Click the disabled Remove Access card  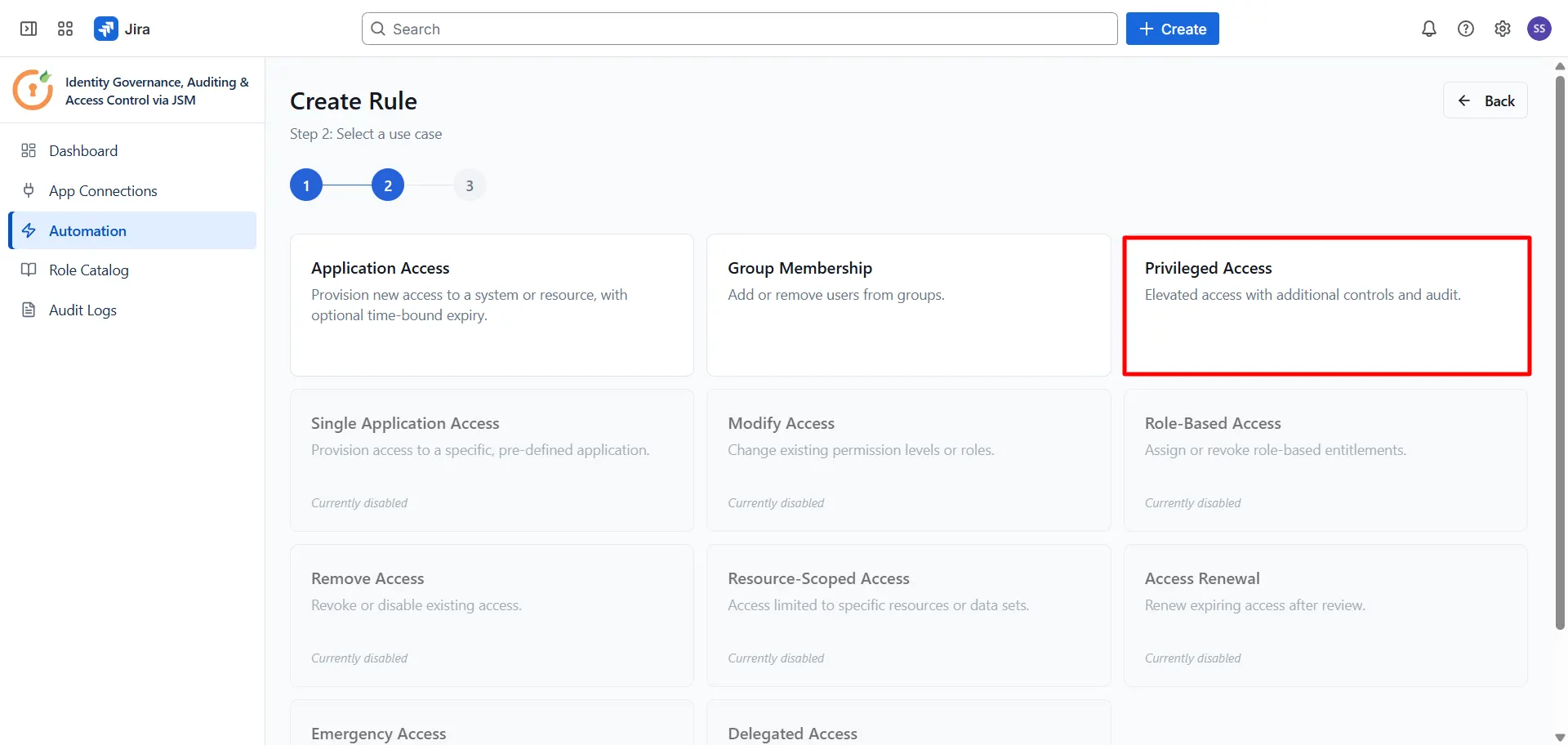click(x=492, y=615)
